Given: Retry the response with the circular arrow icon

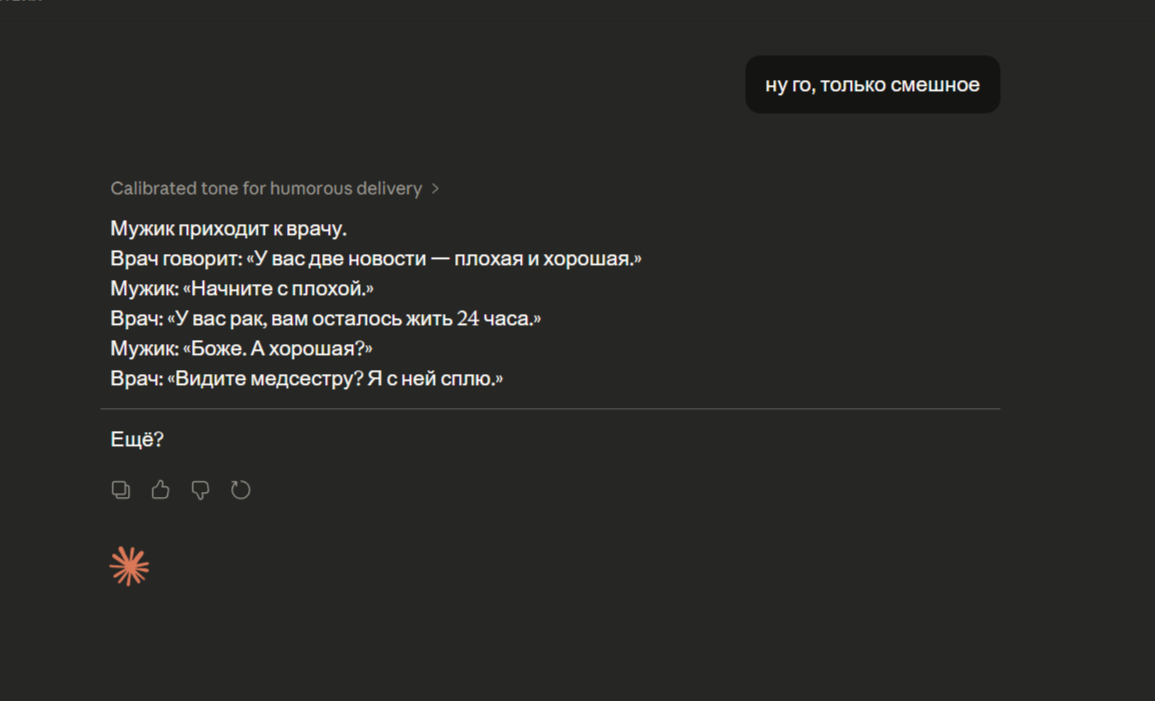Looking at the screenshot, I should 240,490.
